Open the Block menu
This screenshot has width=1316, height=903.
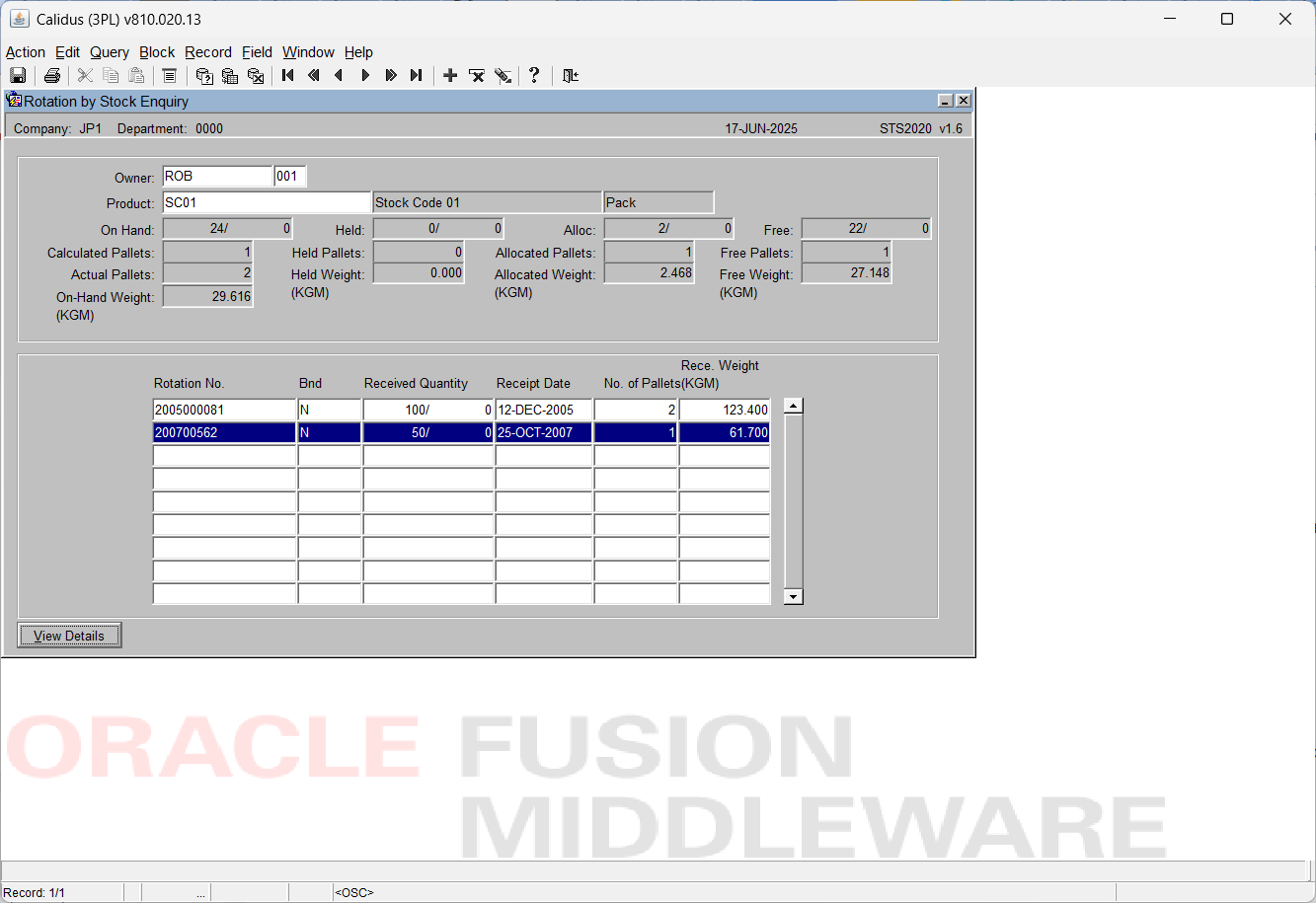pyautogui.click(x=157, y=52)
